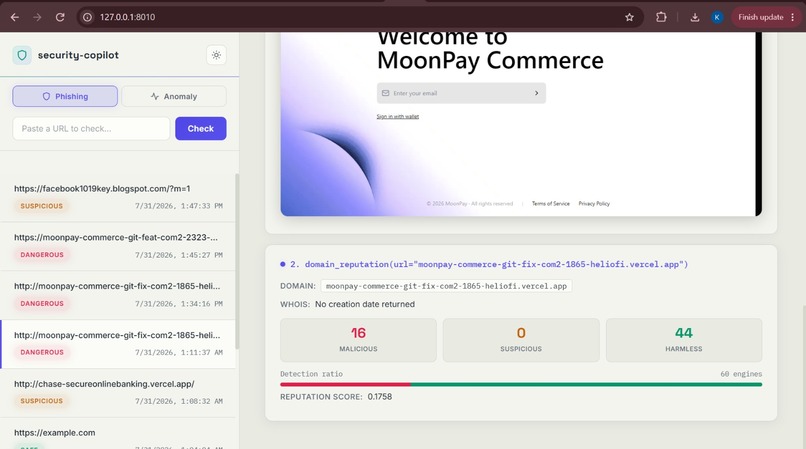This screenshot has width=806, height=449.
Task: Click the security-copilot shield logo
Action: [22, 55]
